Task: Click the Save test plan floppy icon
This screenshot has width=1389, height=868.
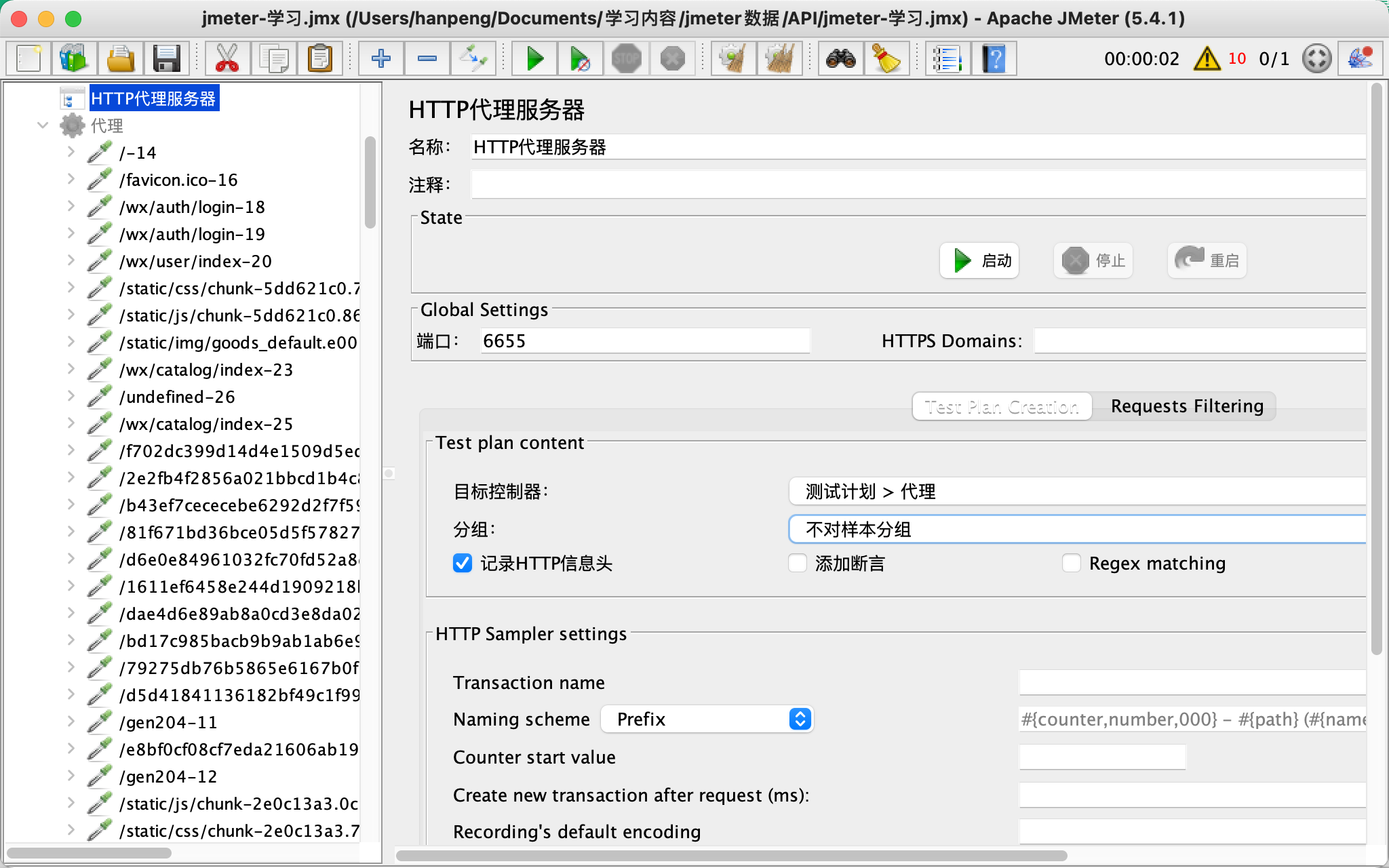Action: [166, 59]
